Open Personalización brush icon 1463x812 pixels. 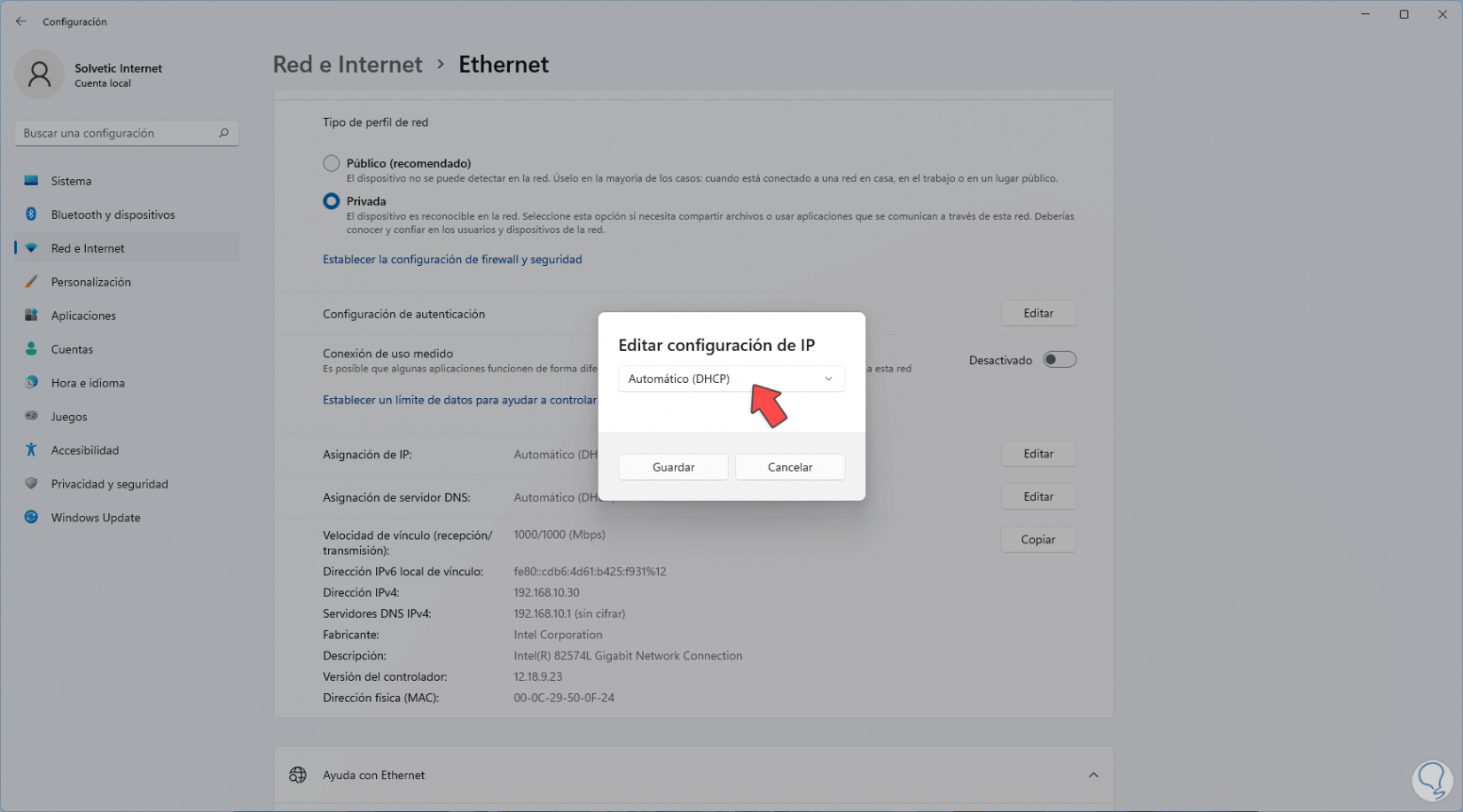[31, 282]
